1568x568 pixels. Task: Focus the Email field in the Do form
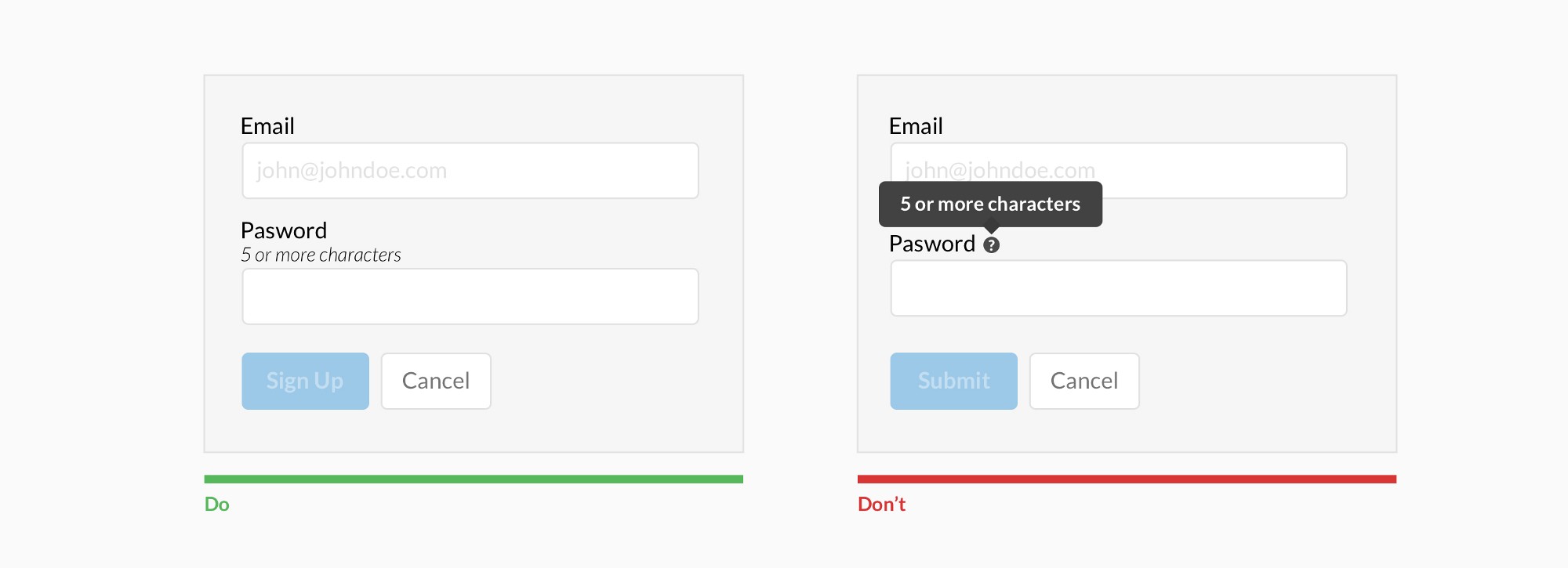tap(470, 171)
